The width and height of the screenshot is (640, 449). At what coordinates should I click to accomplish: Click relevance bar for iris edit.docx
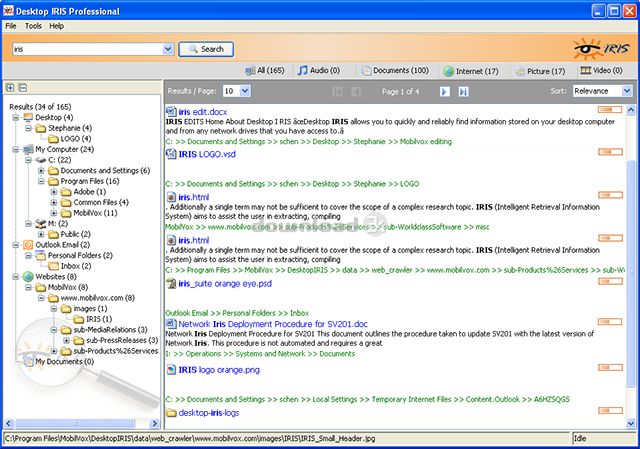pyautogui.click(x=610, y=109)
